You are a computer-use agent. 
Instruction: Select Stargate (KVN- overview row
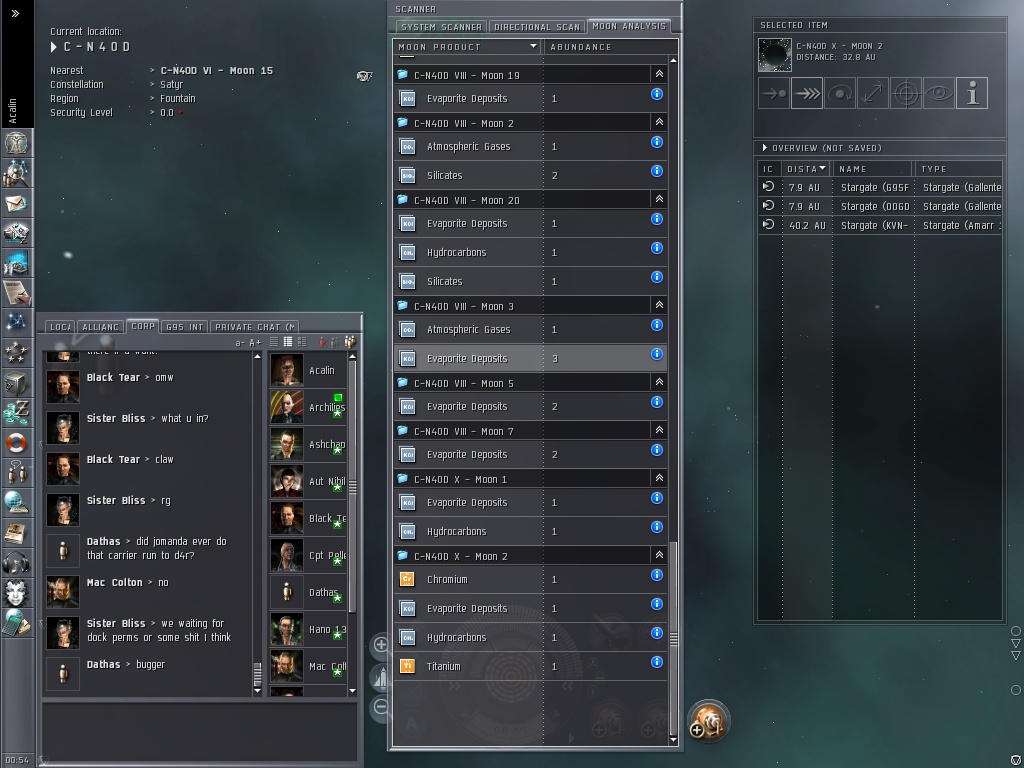880,225
